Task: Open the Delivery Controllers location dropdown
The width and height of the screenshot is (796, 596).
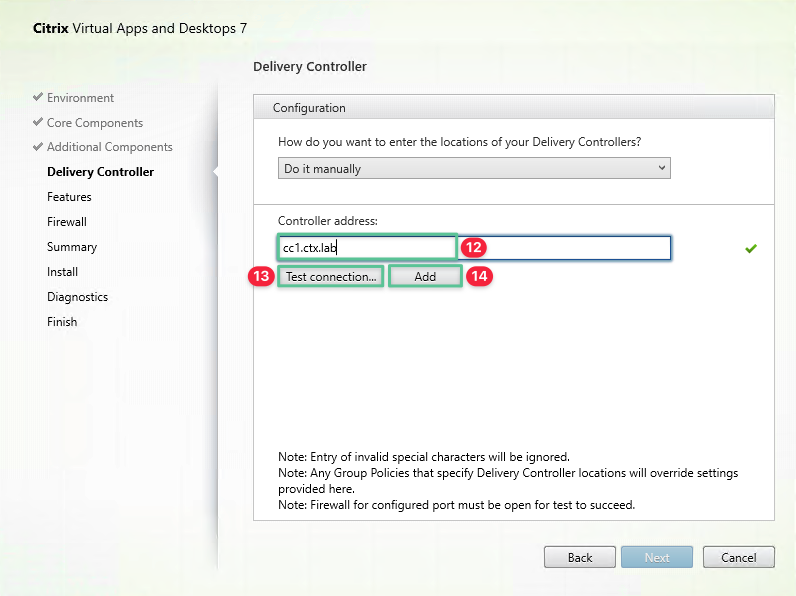Action: tap(474, 168)
